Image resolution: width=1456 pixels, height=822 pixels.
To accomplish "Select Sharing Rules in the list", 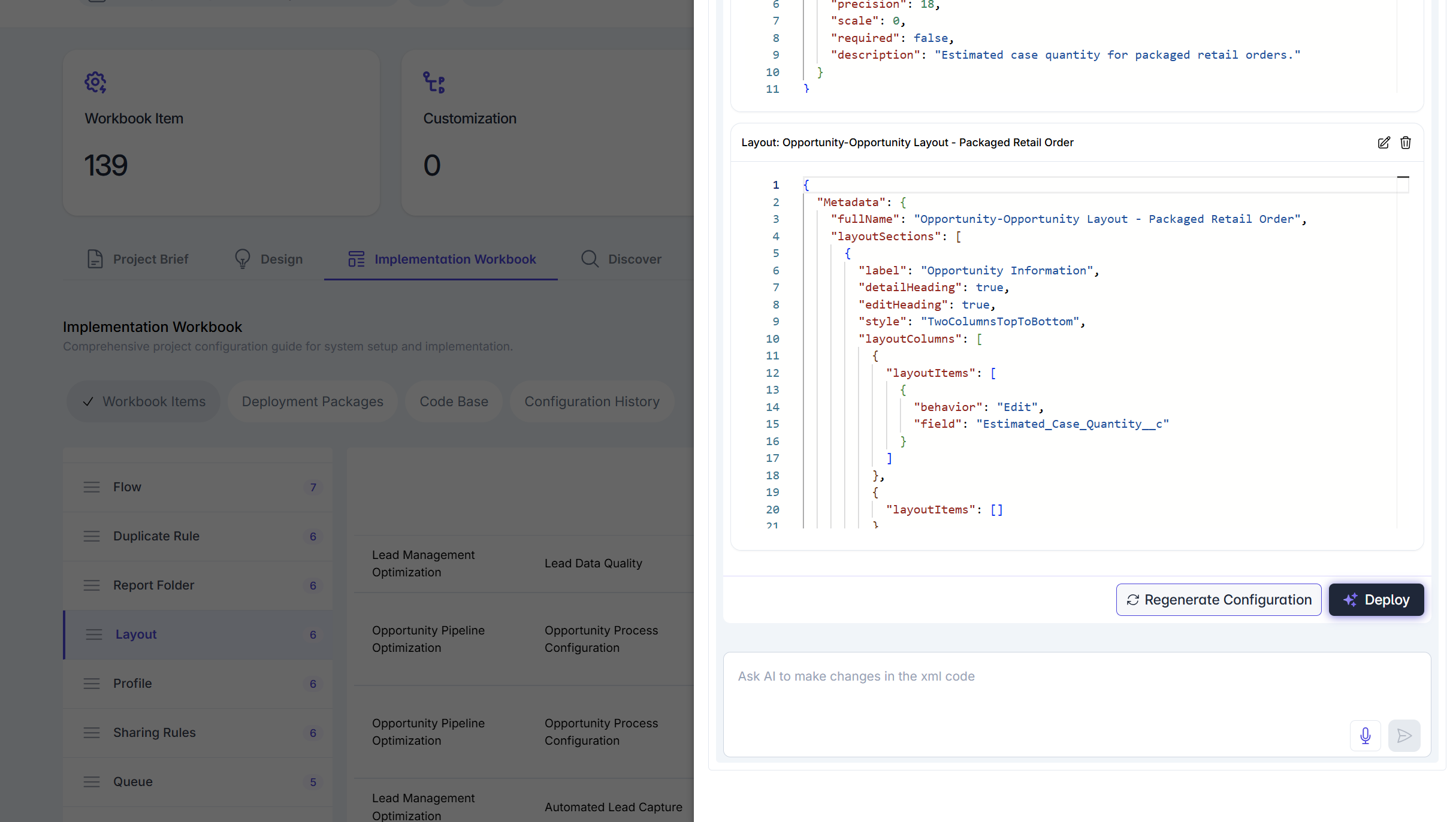I will [198, 733].
